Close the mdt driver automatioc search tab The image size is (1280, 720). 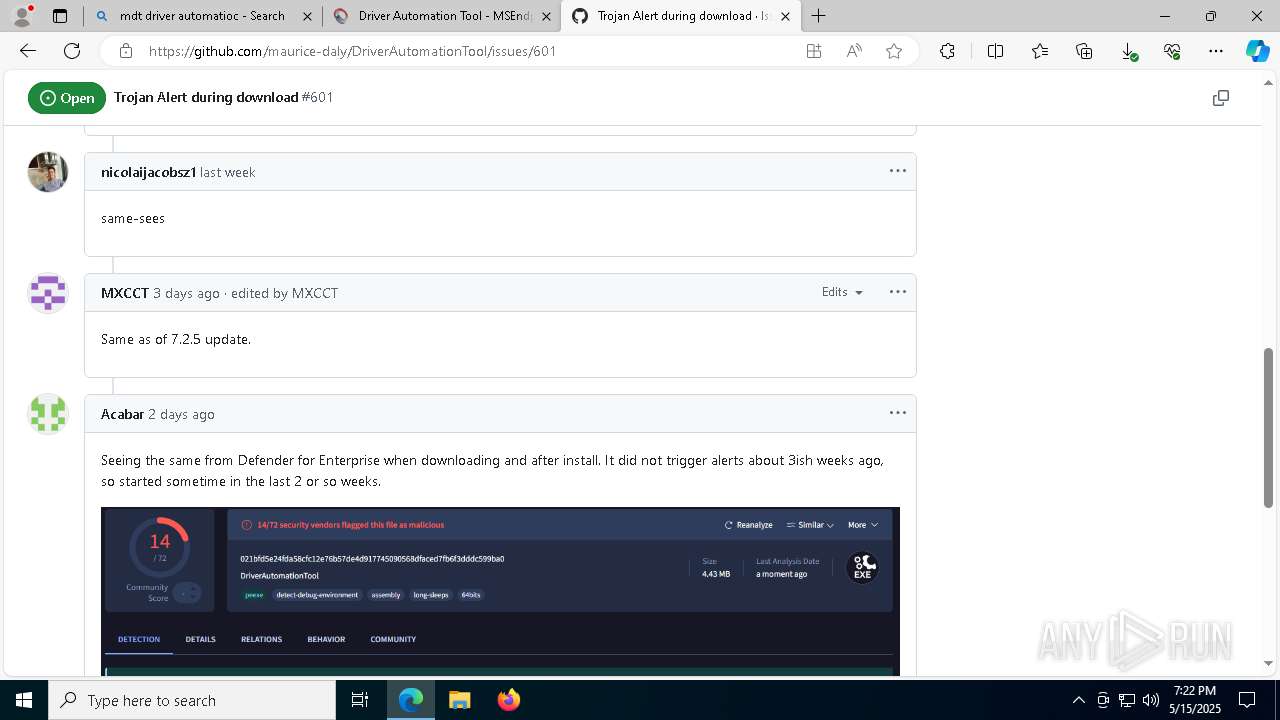308,16
